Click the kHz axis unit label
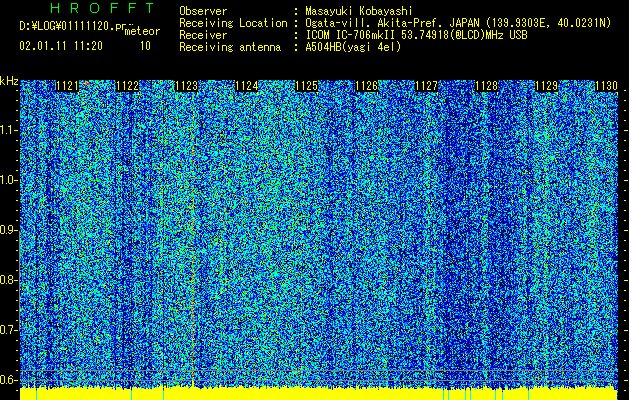Image resolution: width=629 pixels, height=400 pixels. tap(9, 81)
